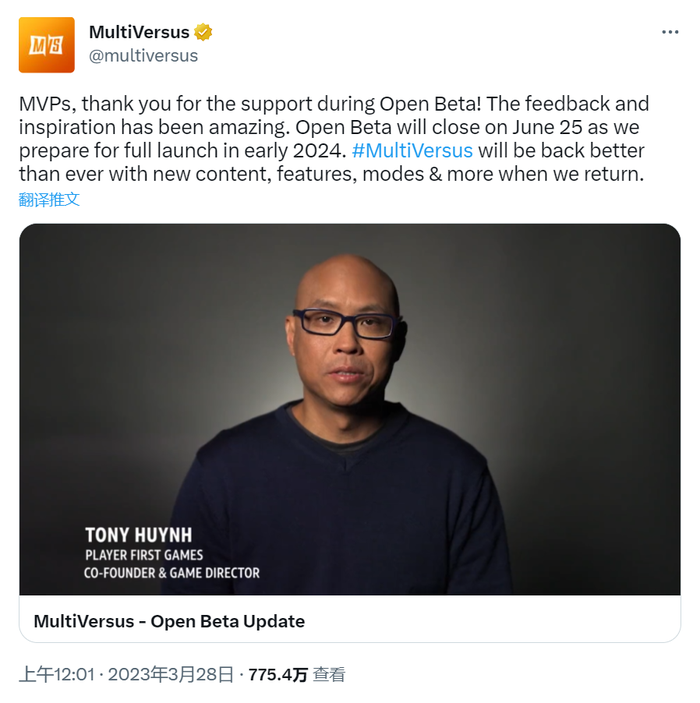Click 翻译推文 to translate the tweet
The image size is (700, 703).
pyautogui.click(x=49, y=200)
